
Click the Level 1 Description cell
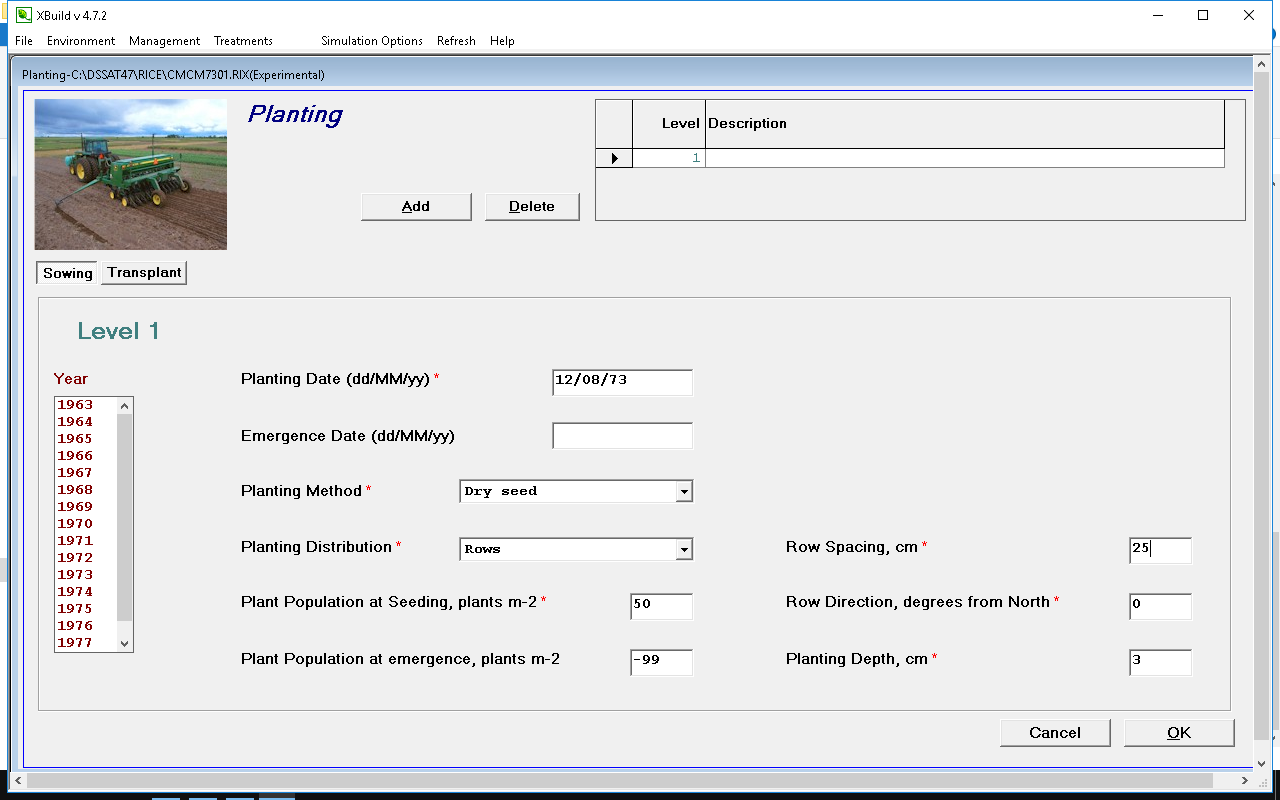963,158
